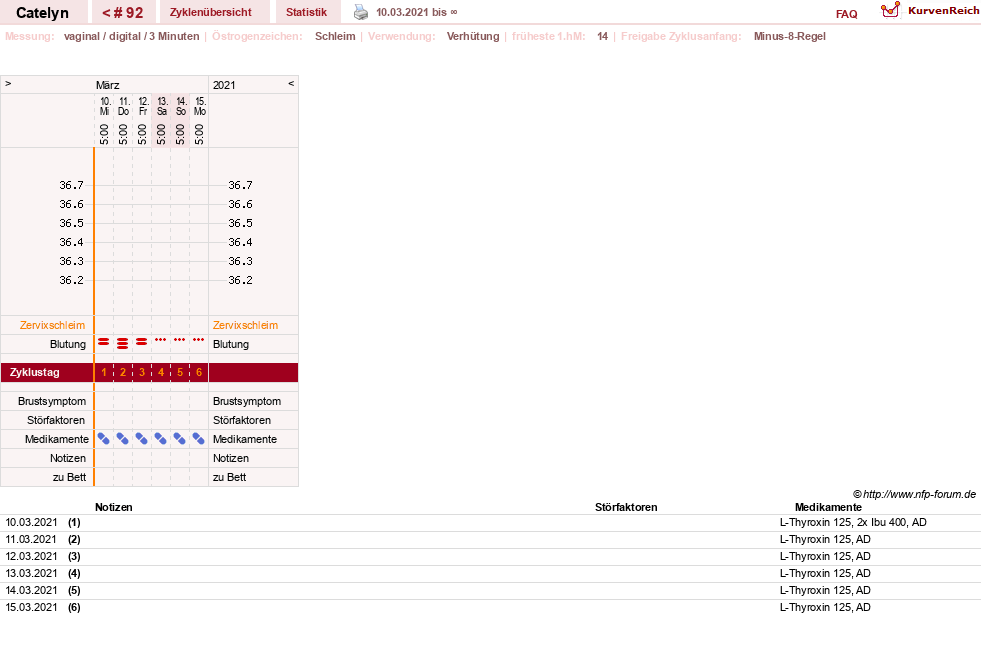Image resolution: width=981 pixels, height=646 pixels.
Task: Open the Statistik tab
Action: [307, 13]
